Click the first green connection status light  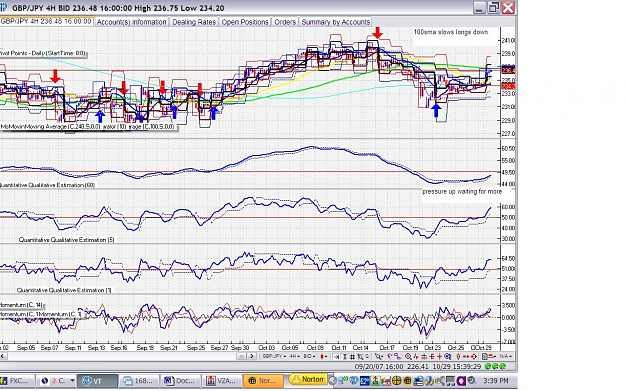(x=488, y=366)
